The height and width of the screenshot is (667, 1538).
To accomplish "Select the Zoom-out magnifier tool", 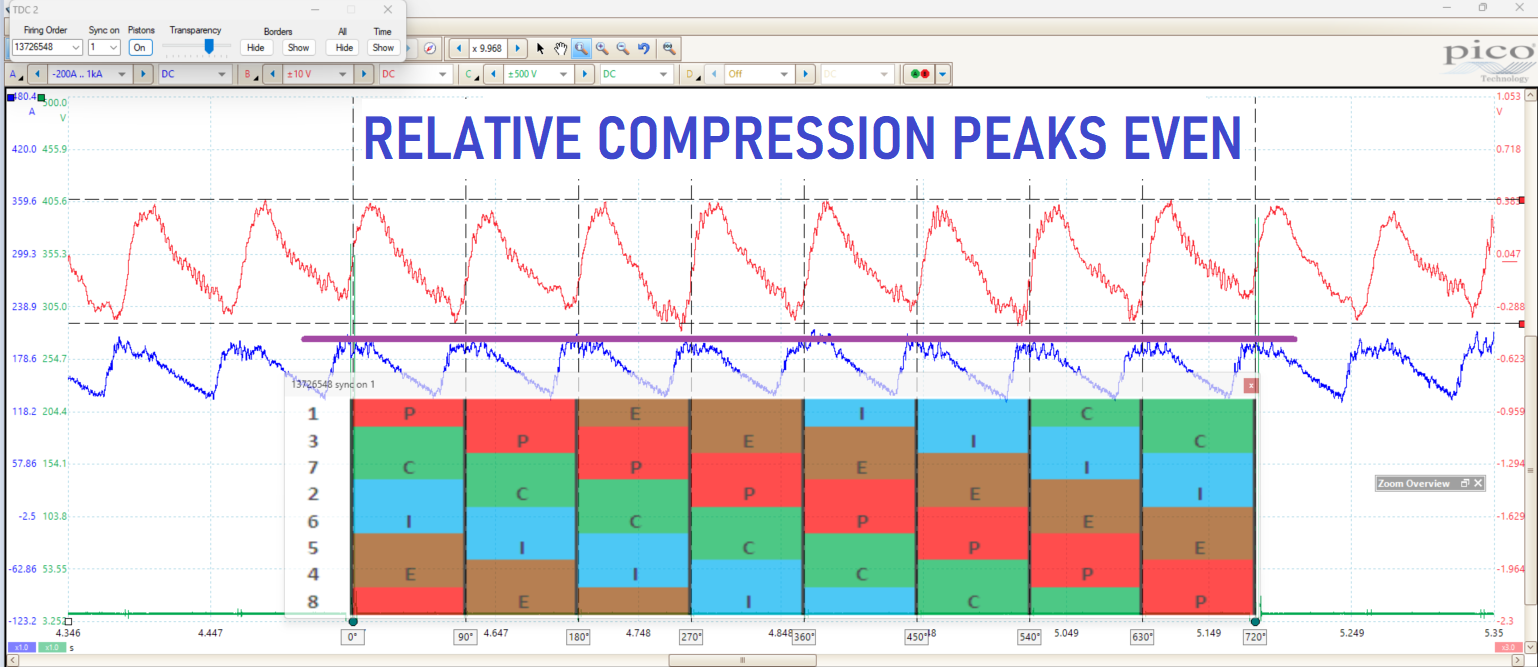I will click(x=624, y=47).
